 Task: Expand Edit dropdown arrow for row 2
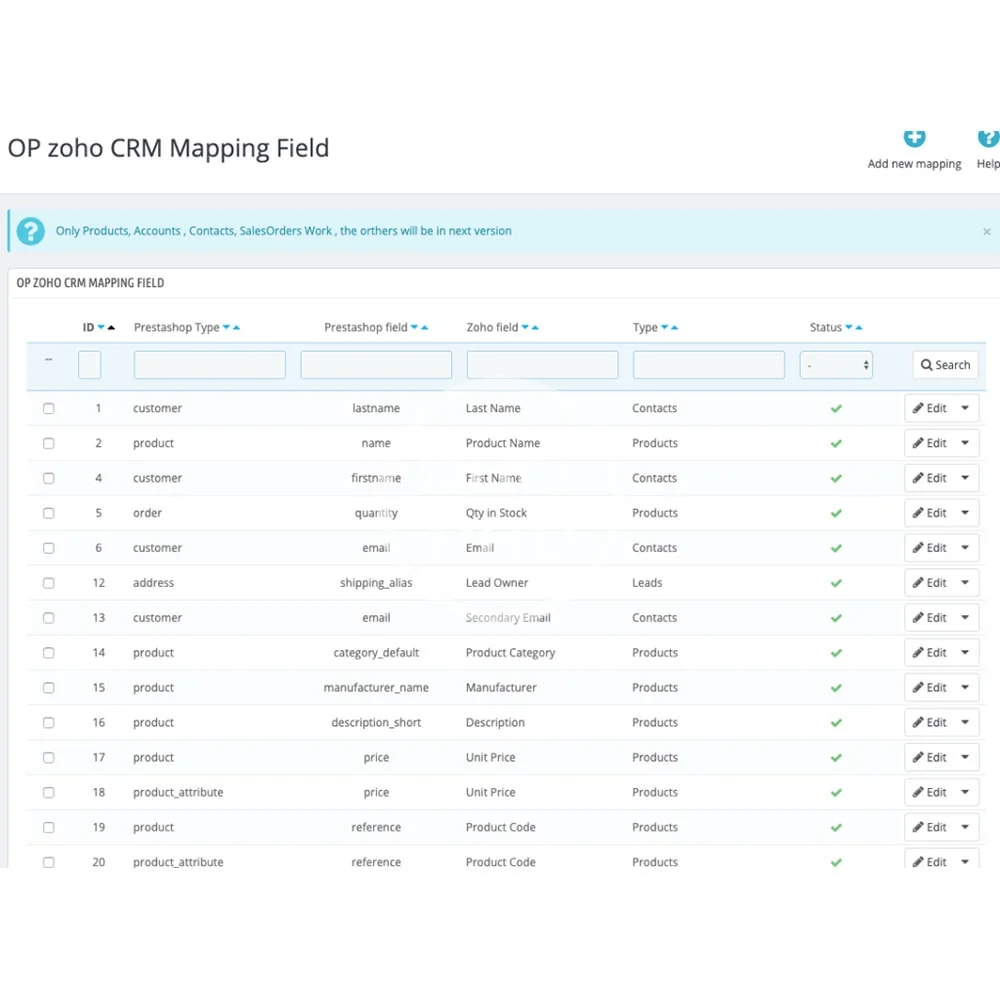(965, 443)
